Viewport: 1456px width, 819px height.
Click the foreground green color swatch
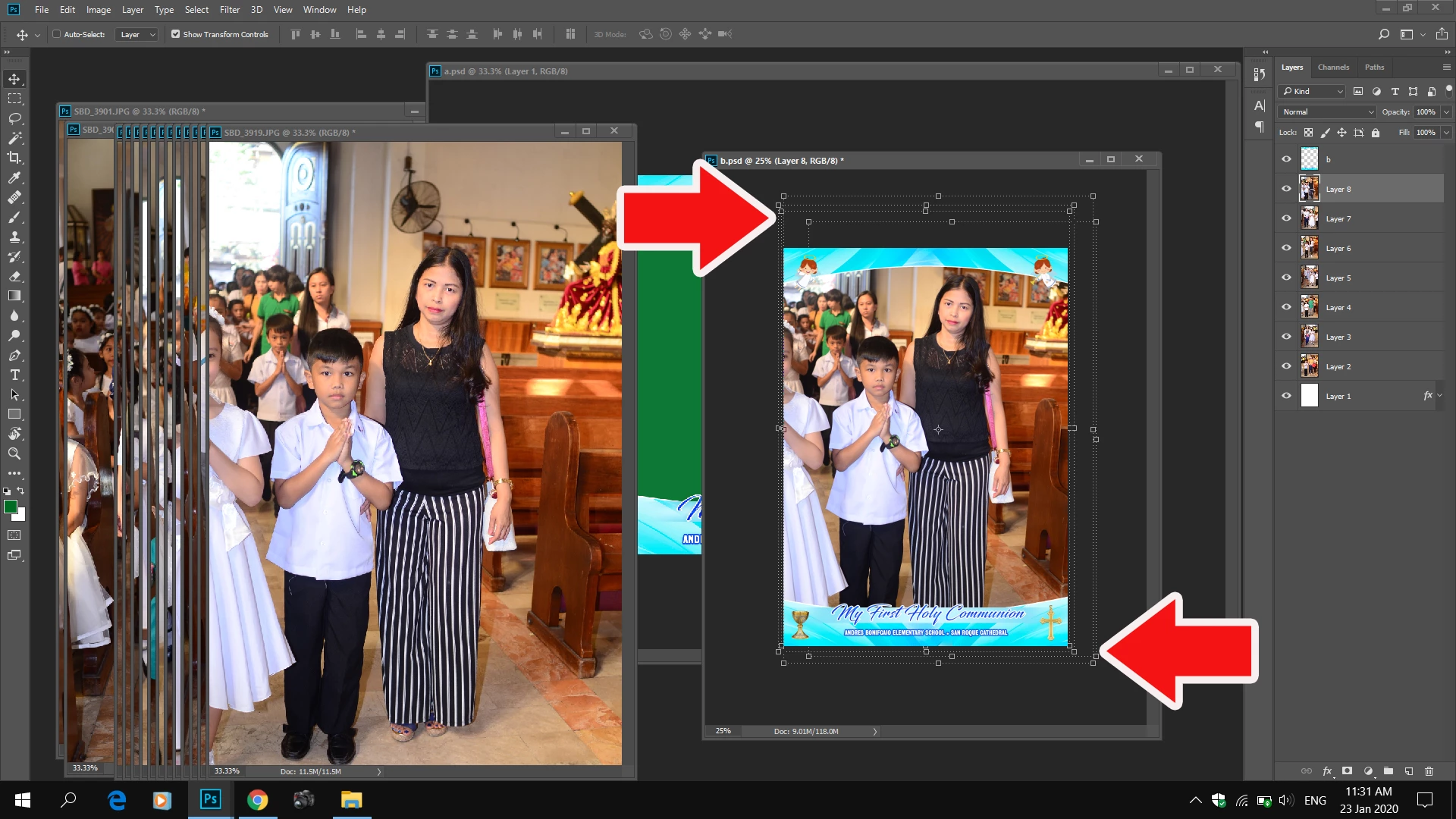tap(10, 507)
